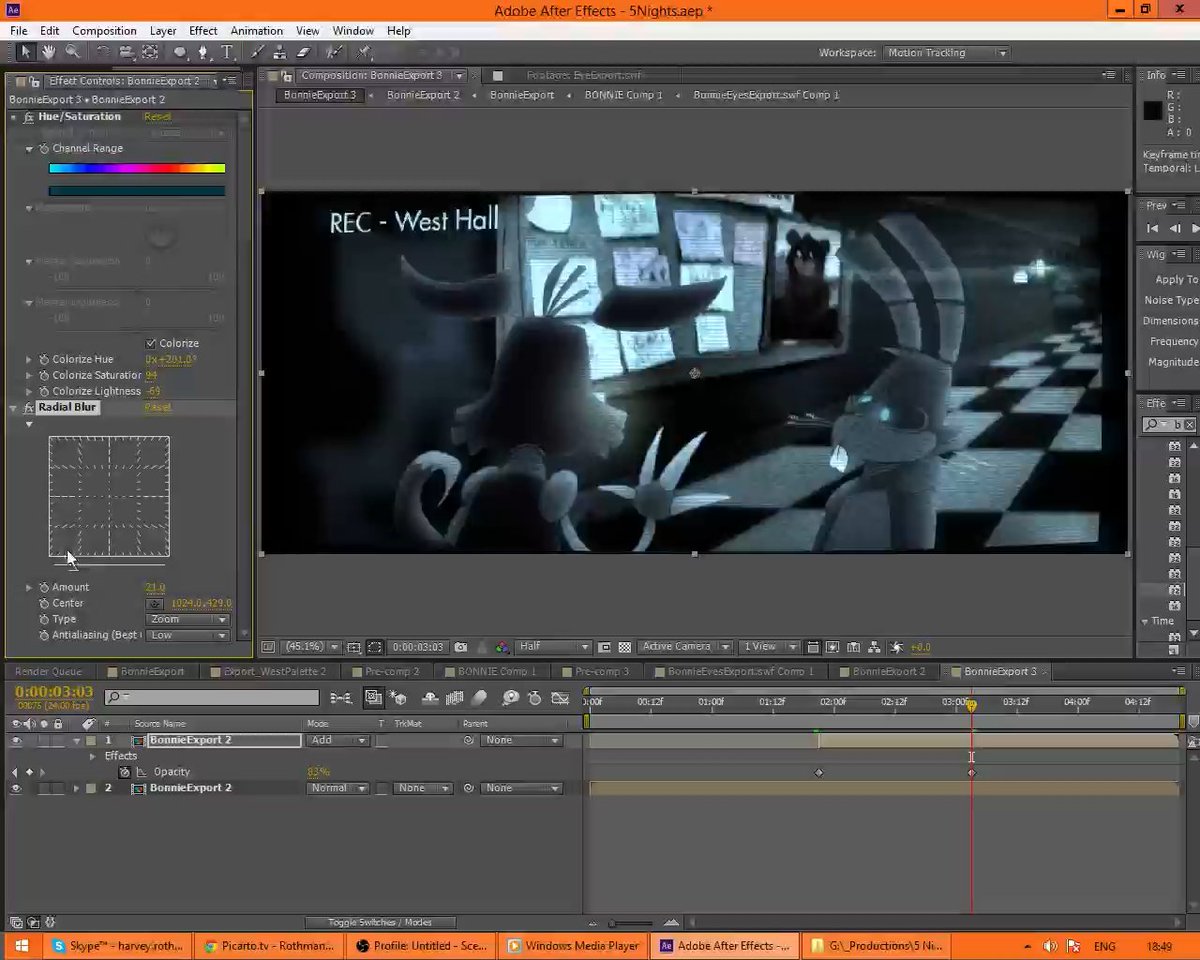Open the Composition menu

[104, 31]
